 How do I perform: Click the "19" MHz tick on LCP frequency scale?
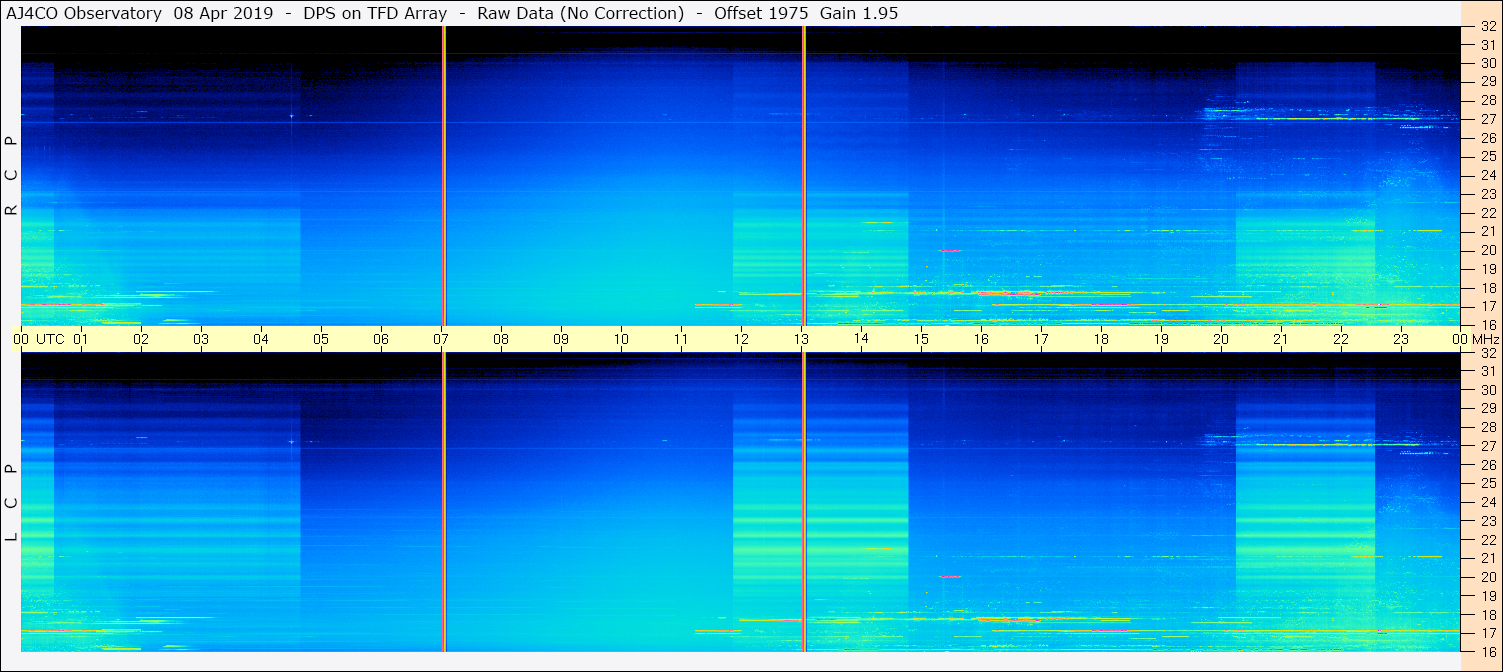coord(1488,595)
